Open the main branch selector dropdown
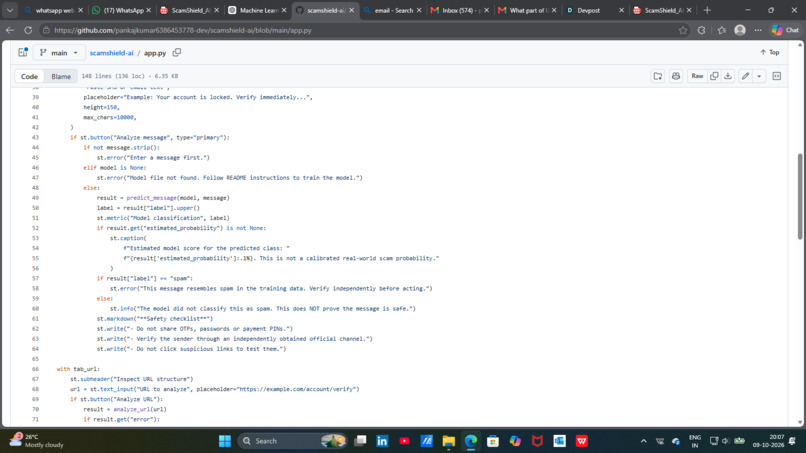The image size is (806, 453). (x=59, y=52)
